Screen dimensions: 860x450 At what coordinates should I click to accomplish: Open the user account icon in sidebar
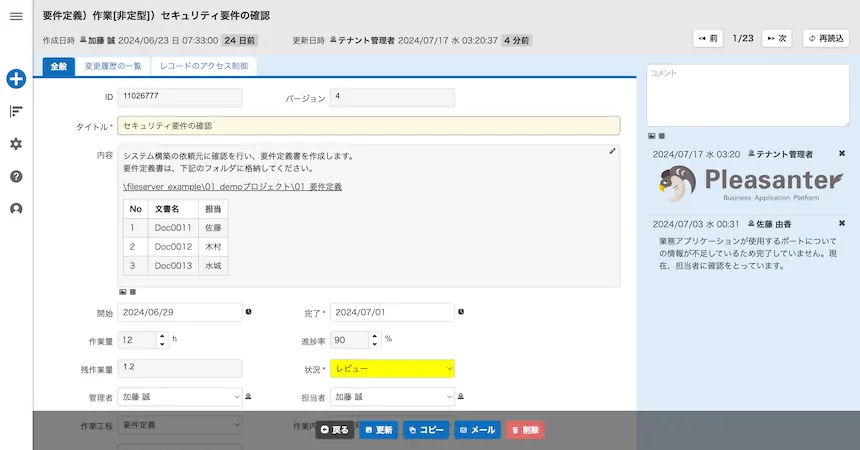click(x=16, y=209)
